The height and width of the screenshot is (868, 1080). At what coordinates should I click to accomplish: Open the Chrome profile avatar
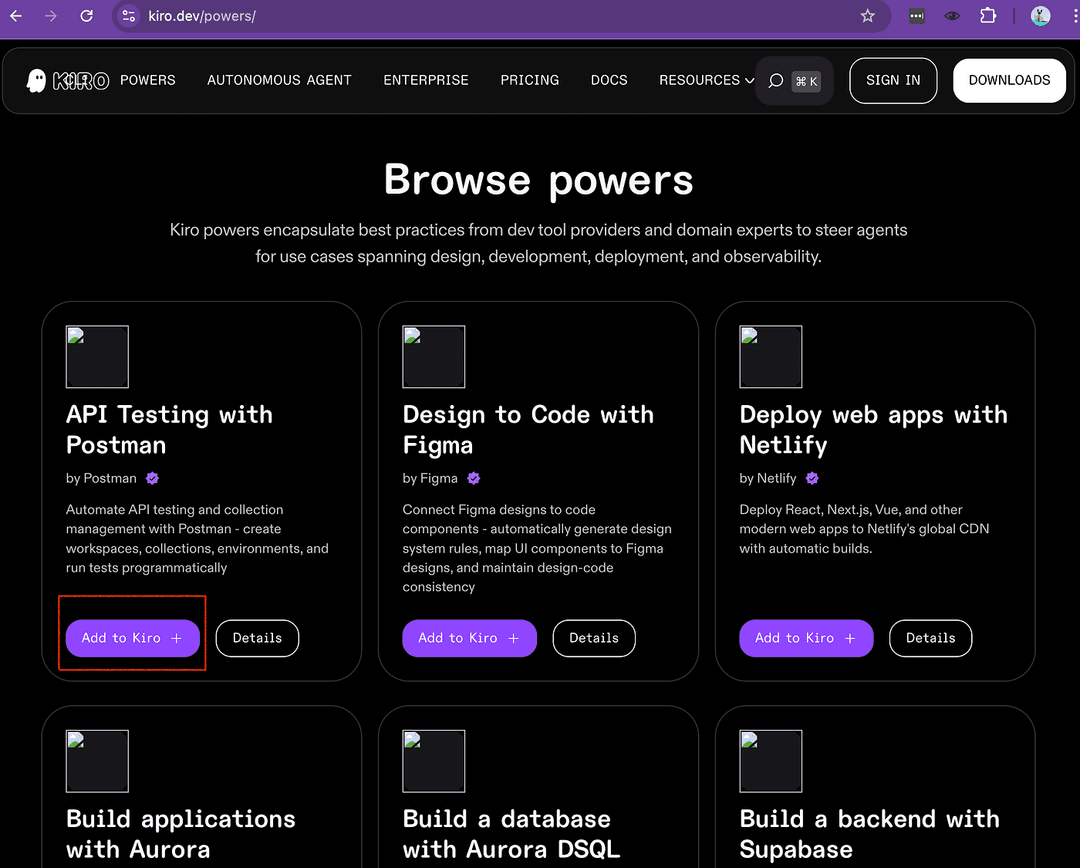(1040, 16)
